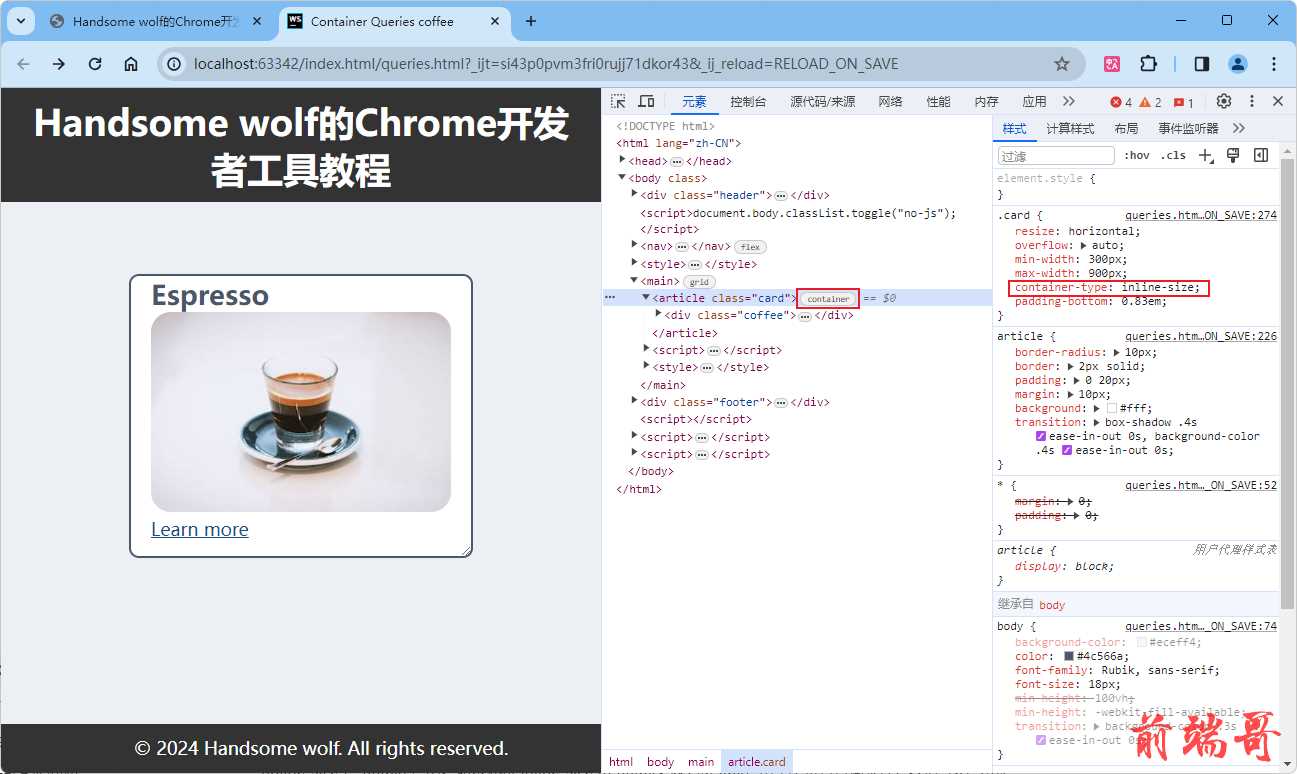Click the 过滤 styles filter field
1297x774 pixels.
click(x=1055, y=156)
